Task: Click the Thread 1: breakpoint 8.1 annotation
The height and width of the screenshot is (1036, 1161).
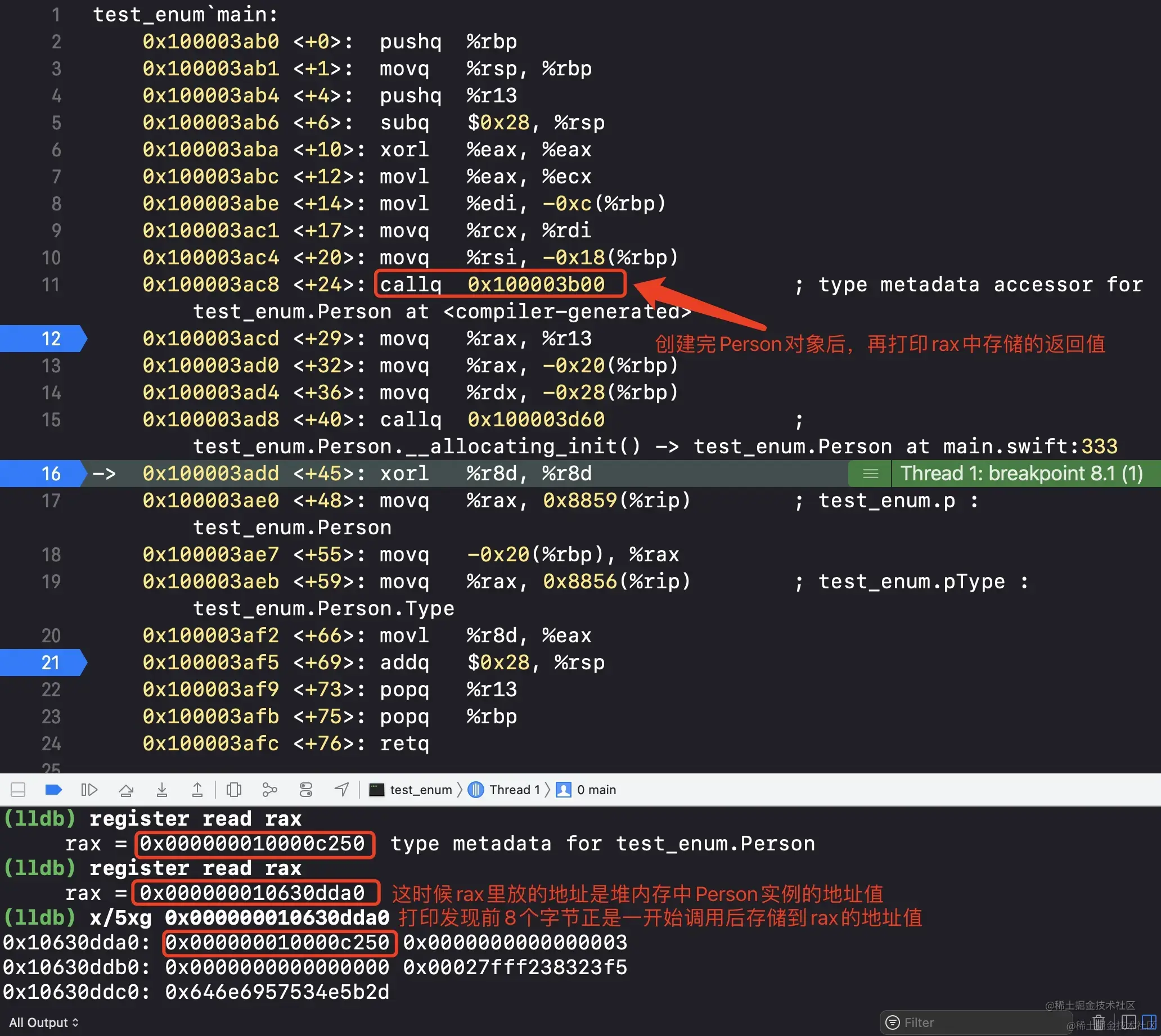Action: click(1021, 474)
